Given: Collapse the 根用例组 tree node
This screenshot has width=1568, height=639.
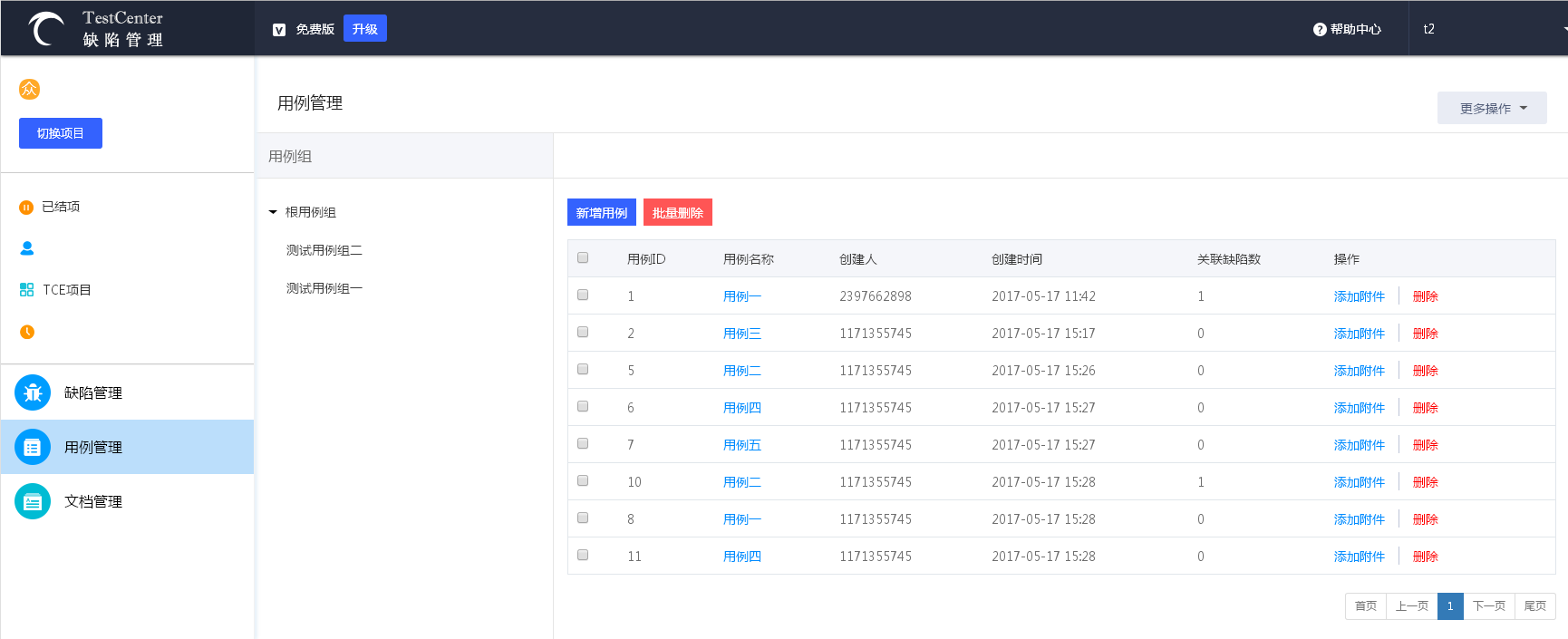Looking at the screenshot, I should pyautogui.click(x=273, y=212).
